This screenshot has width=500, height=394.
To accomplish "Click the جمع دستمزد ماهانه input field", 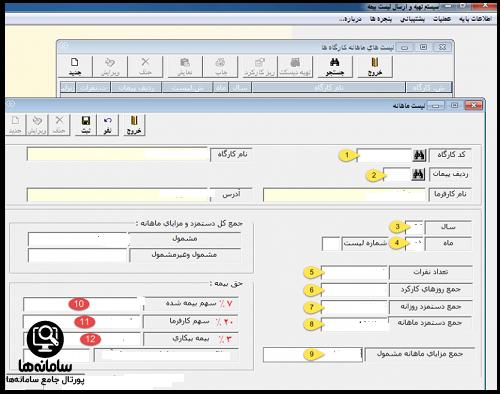I will pyautogui.click(x=354, y=323).
